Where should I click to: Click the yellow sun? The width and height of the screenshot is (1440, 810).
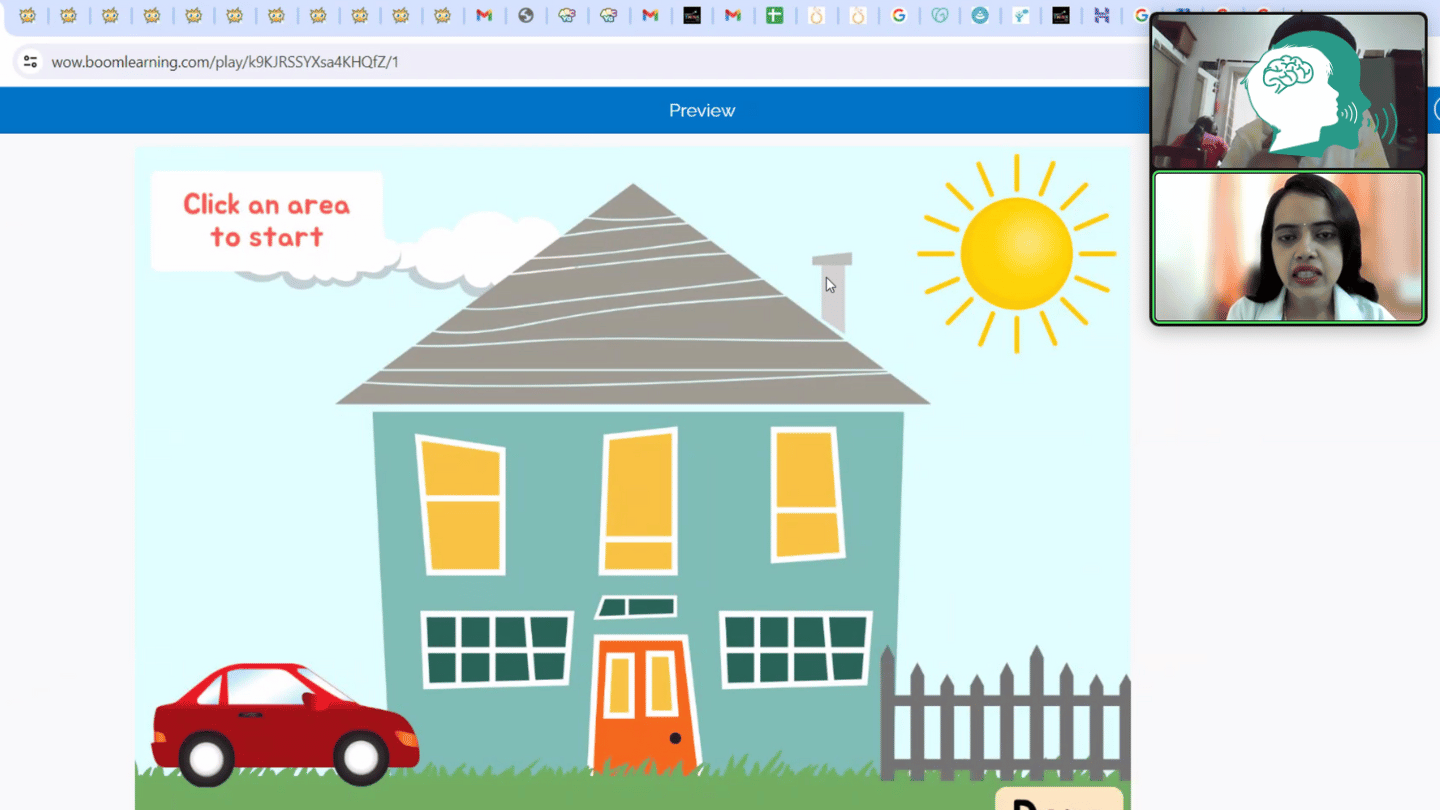pyautogui.click(x=1016, y=253)
